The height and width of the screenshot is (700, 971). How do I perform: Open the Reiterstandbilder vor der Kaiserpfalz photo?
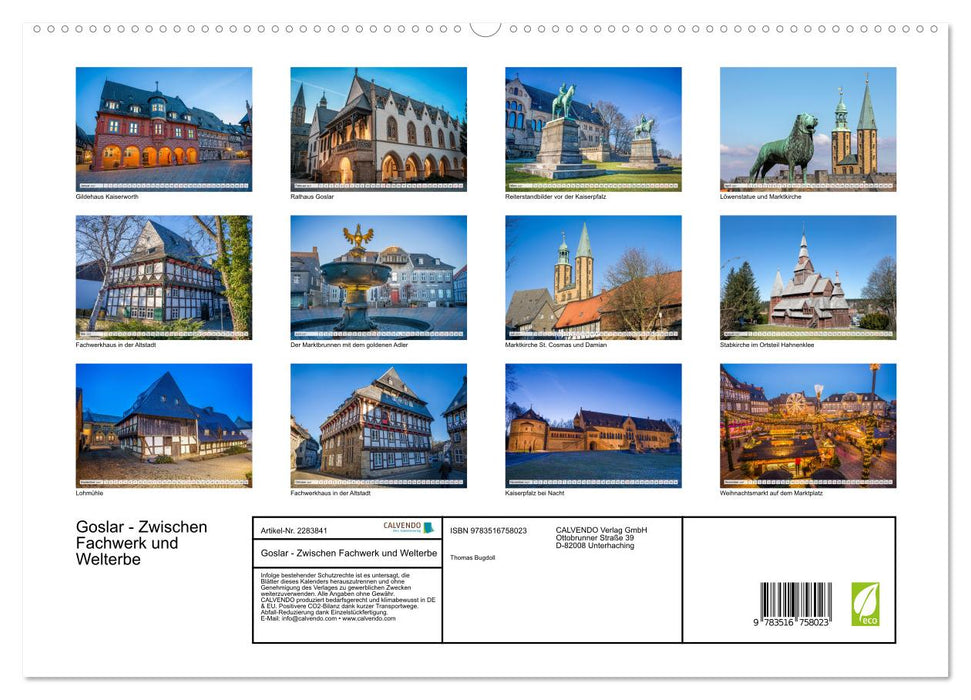point(593,129)
